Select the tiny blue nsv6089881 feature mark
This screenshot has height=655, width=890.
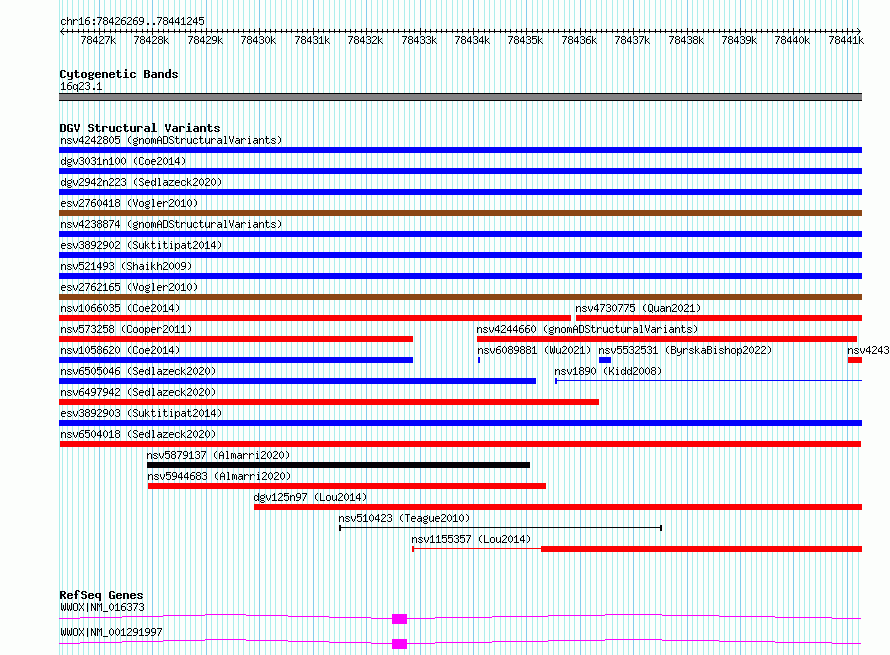click(479, 360)
